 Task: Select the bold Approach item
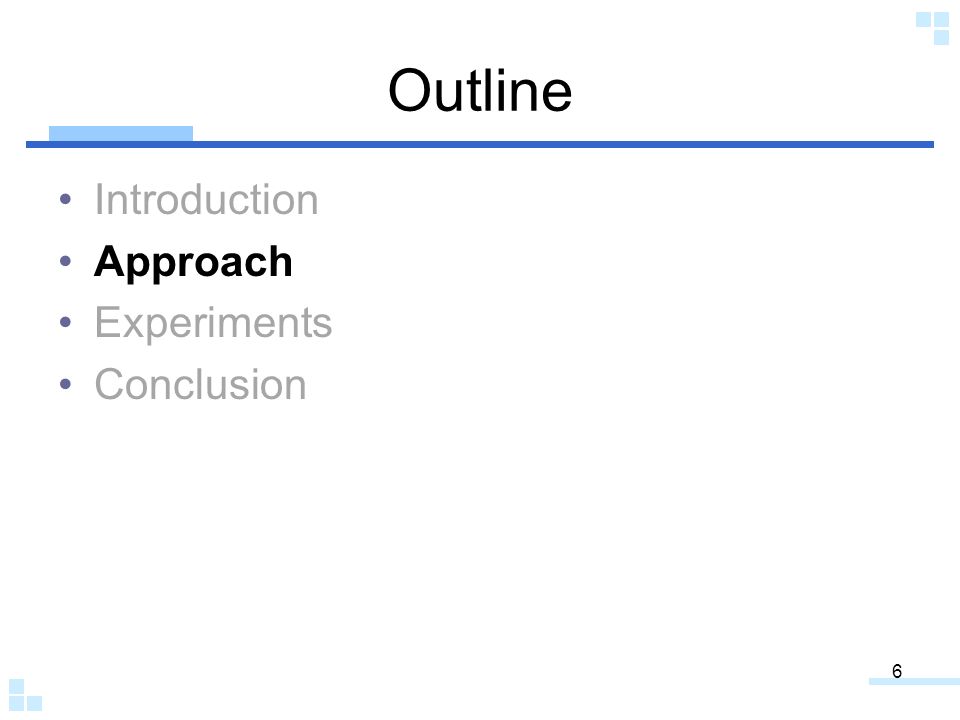(193, 262)
